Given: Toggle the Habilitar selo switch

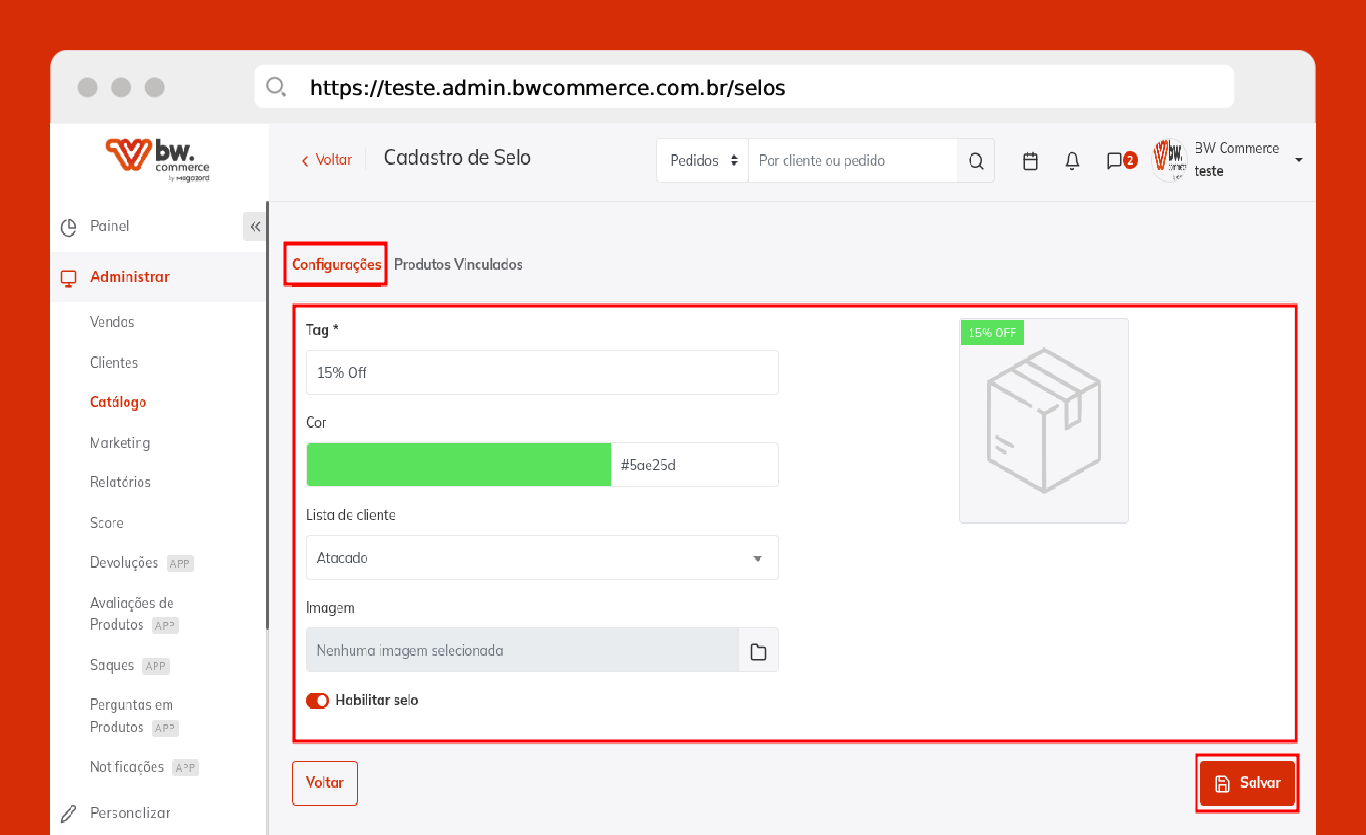Looking at the screenshot, I should point(318,701).
